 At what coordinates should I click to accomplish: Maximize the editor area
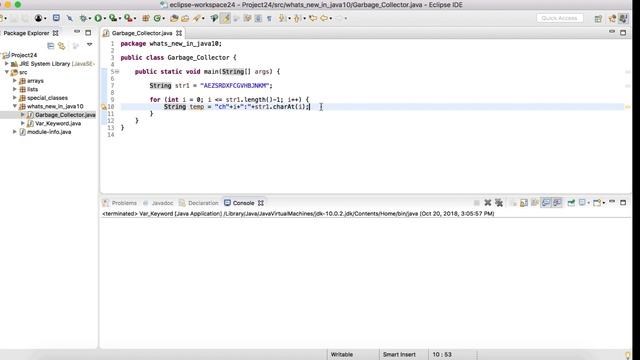pyautogui.click(x=623, y=32)
